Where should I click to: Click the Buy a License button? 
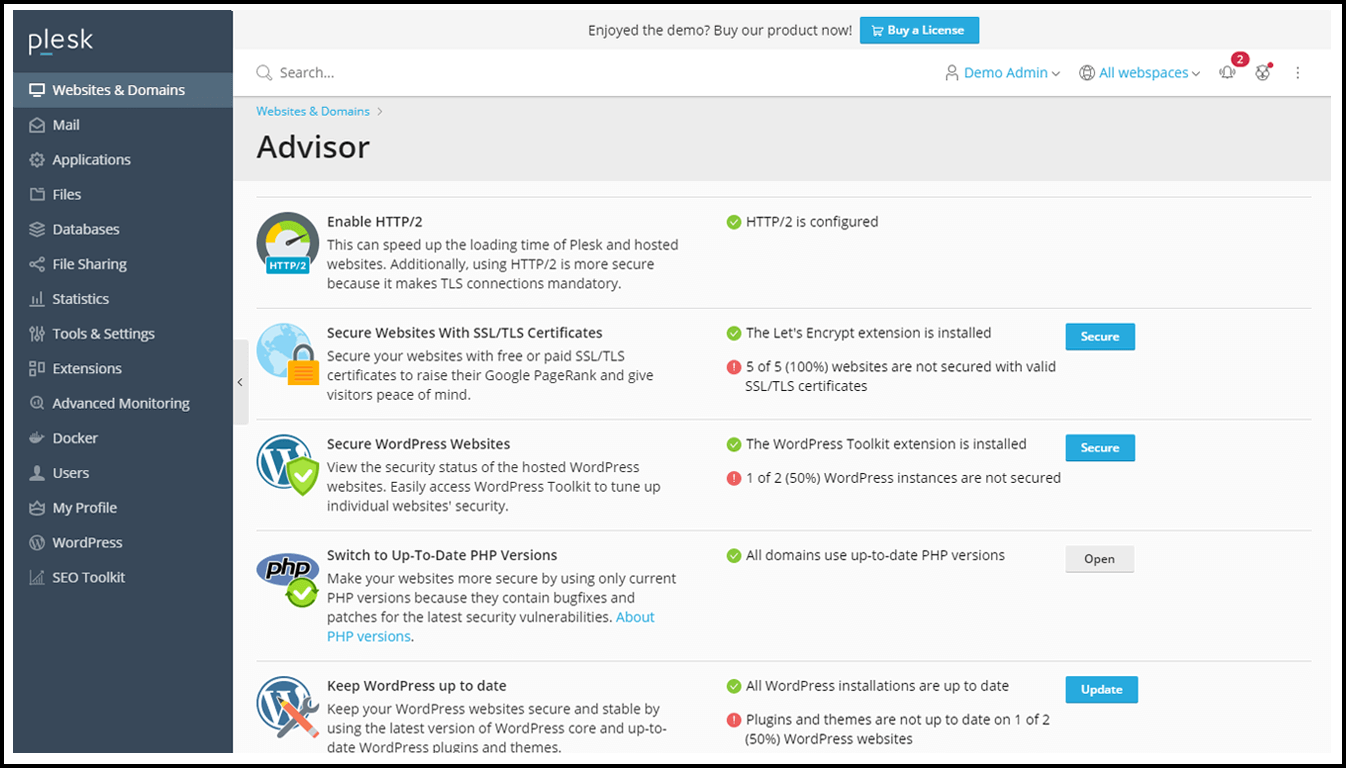point(919,30)
